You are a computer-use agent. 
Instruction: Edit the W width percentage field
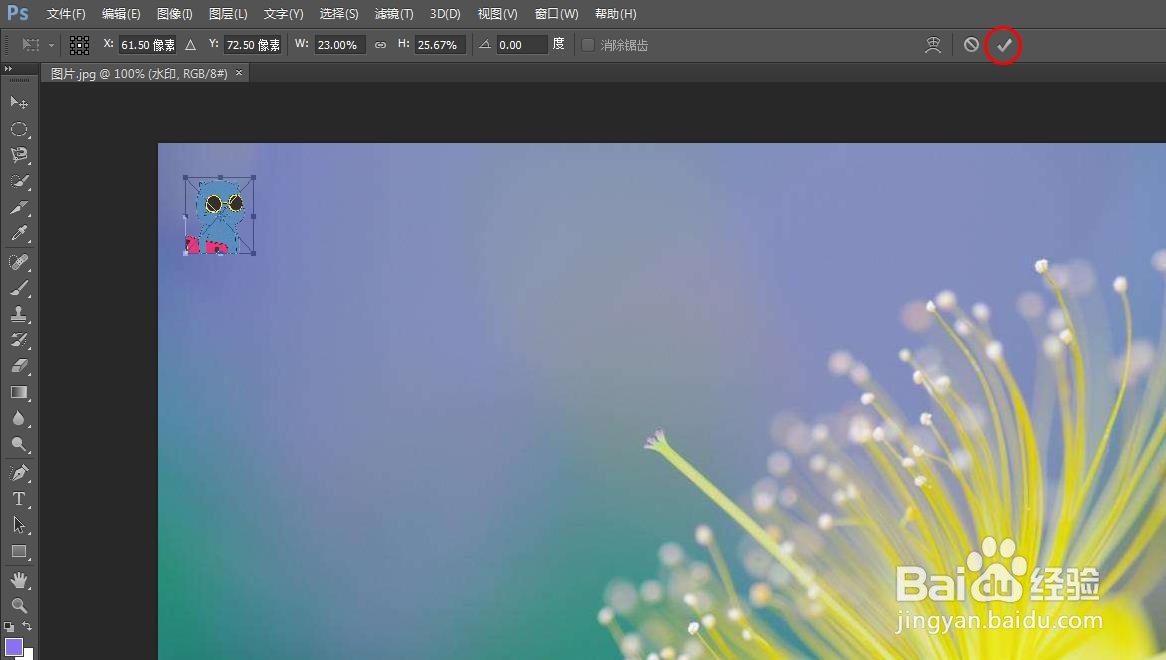click(x=340, y=45)
